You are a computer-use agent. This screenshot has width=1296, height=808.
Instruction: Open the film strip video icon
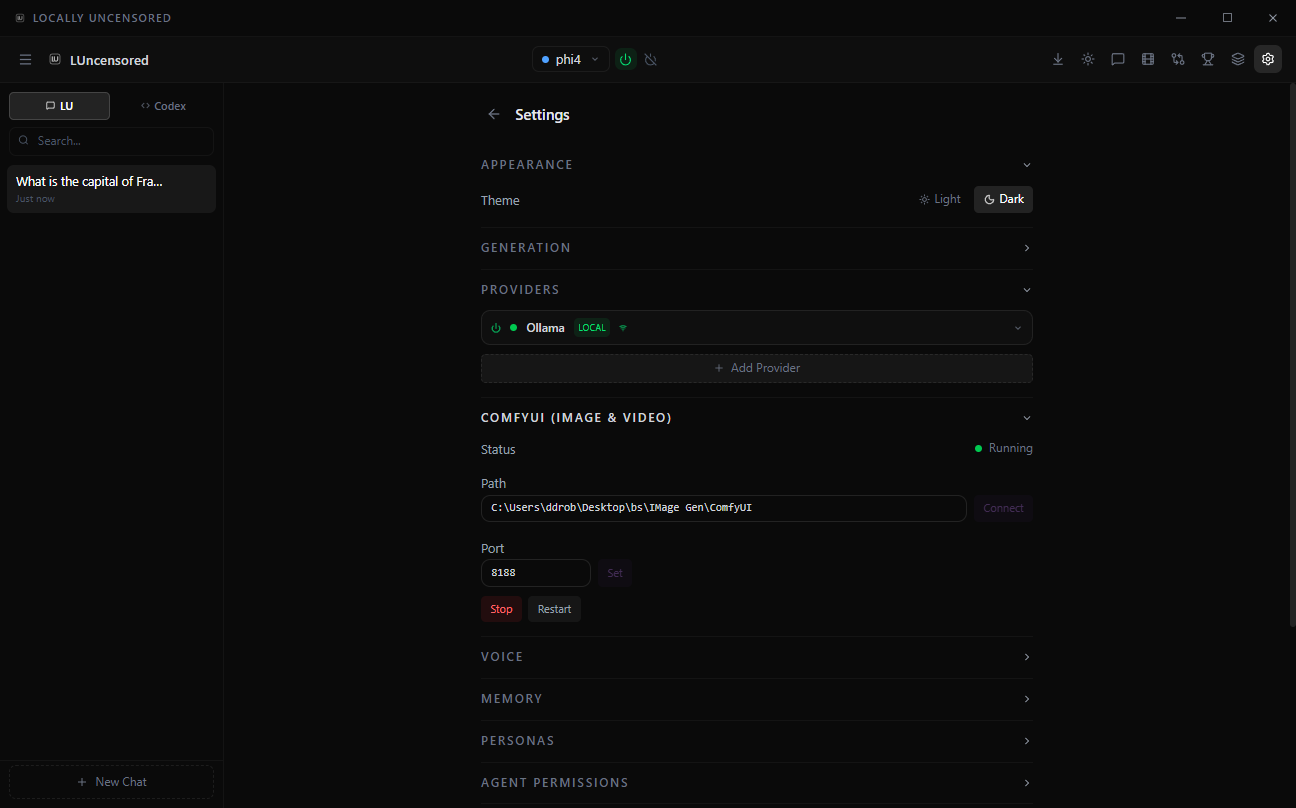click(1148, 59)
